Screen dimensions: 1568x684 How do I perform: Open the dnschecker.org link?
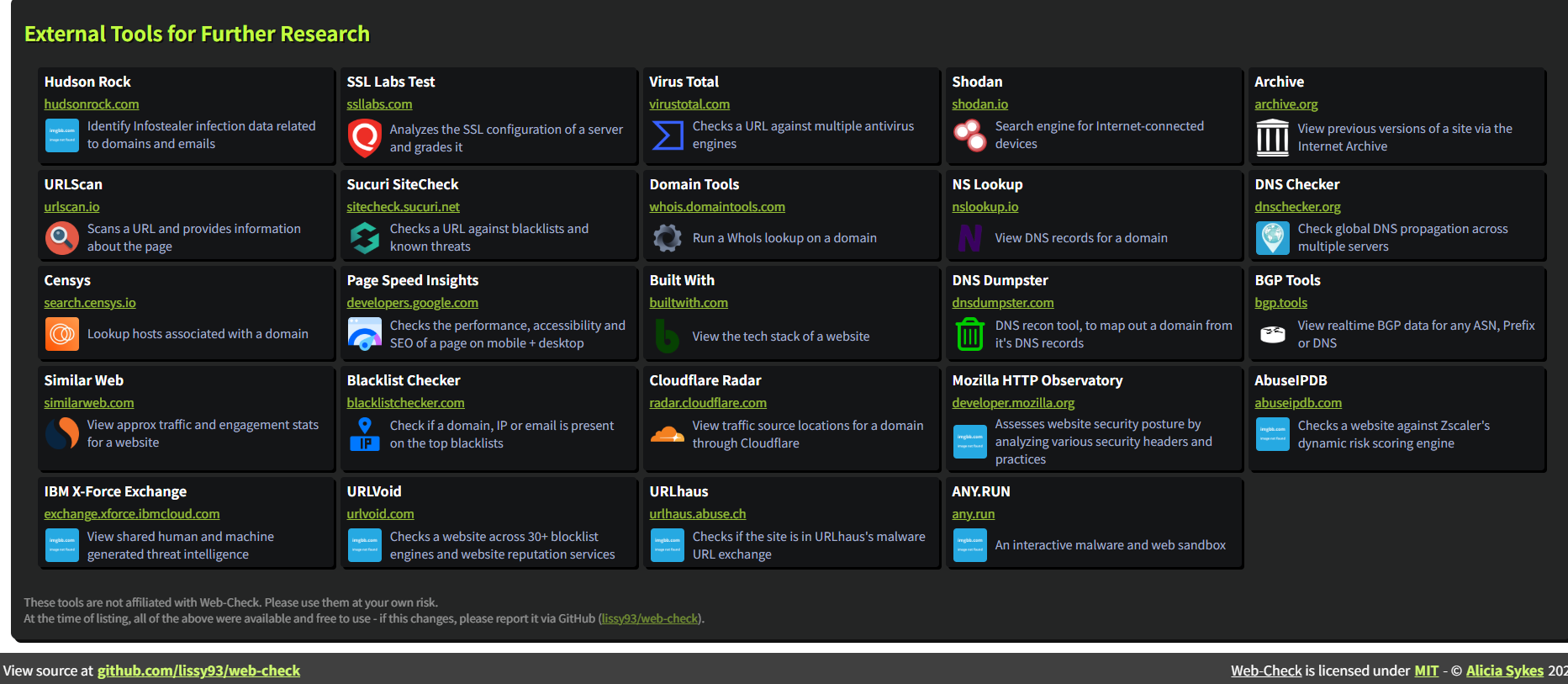pos(1298,207)
